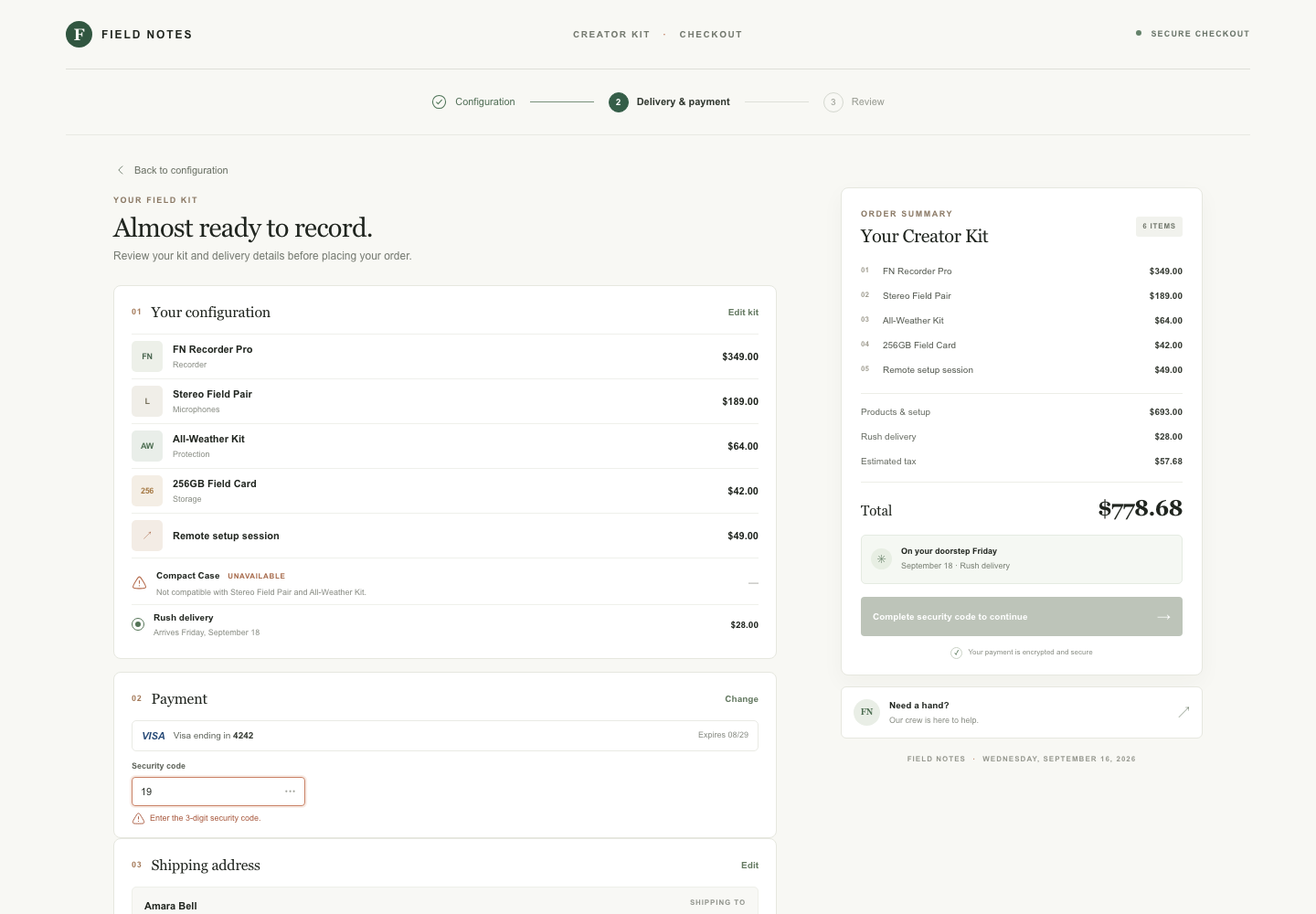Image resolution: width=1316 pixels, height=914 pixels.
Task: Click the Stereo Field Pair L badge
Action: 147,401
